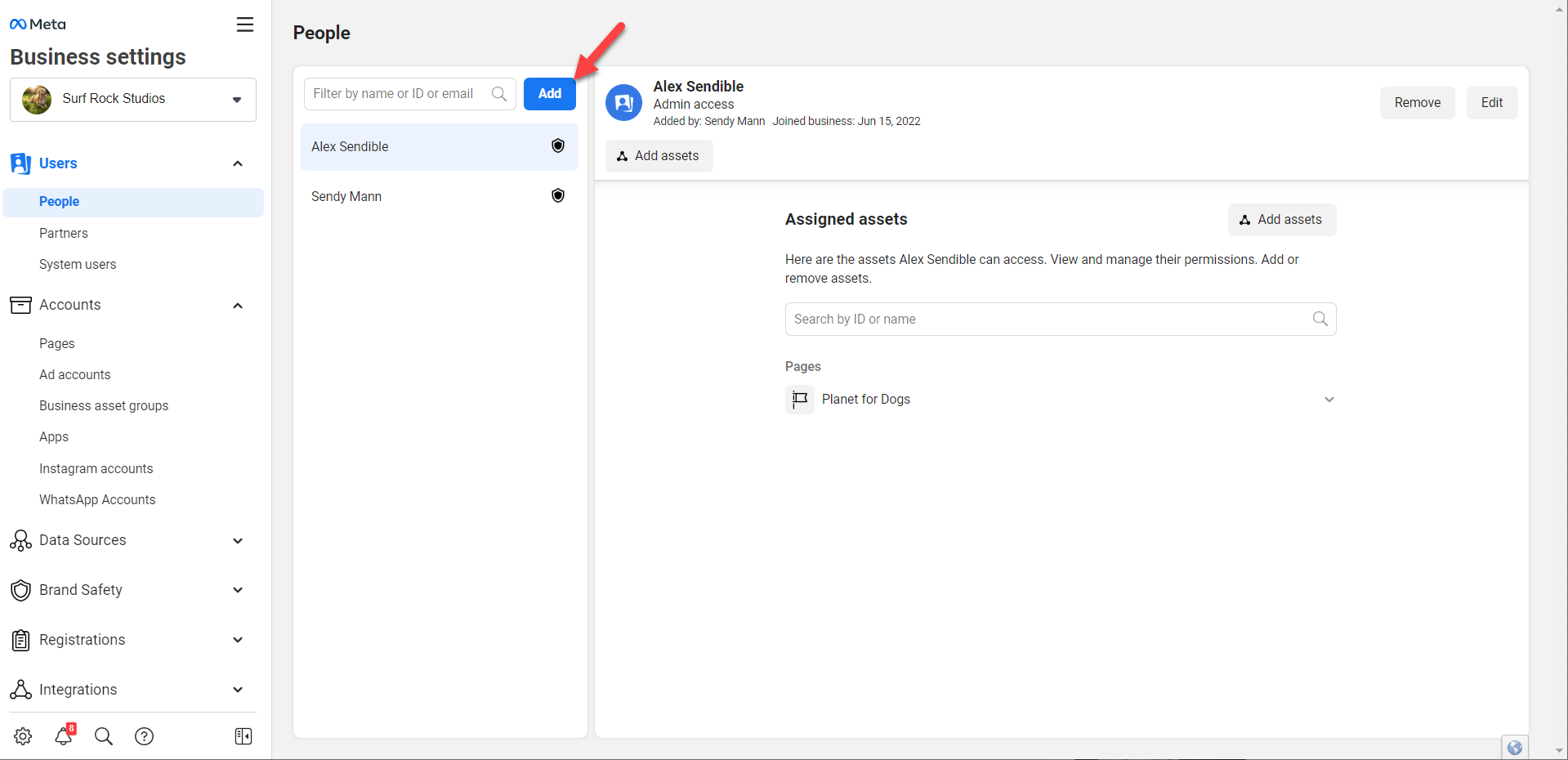Viewport: 1568px width, 760px height.
Task: Click the blue Add button
Action: (x=550, y=94)
